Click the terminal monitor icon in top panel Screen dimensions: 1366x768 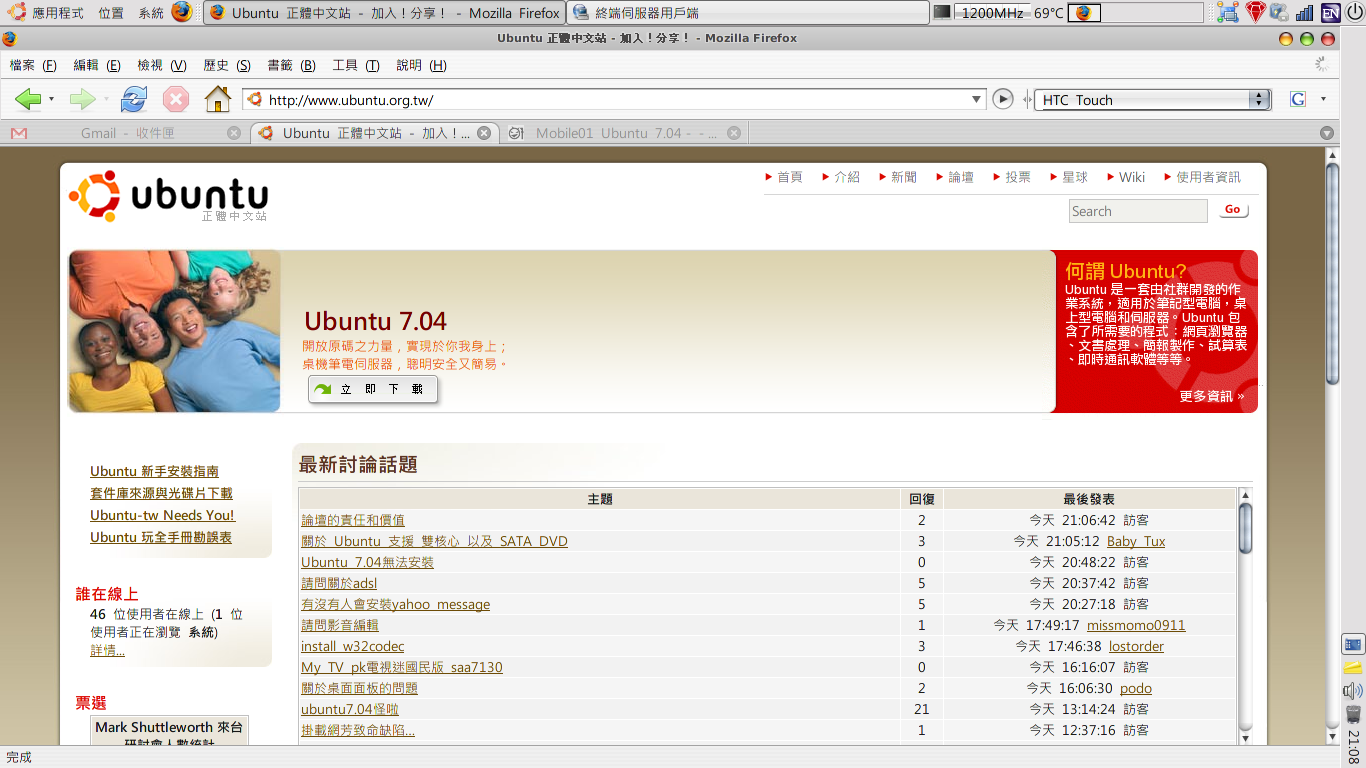942,12
